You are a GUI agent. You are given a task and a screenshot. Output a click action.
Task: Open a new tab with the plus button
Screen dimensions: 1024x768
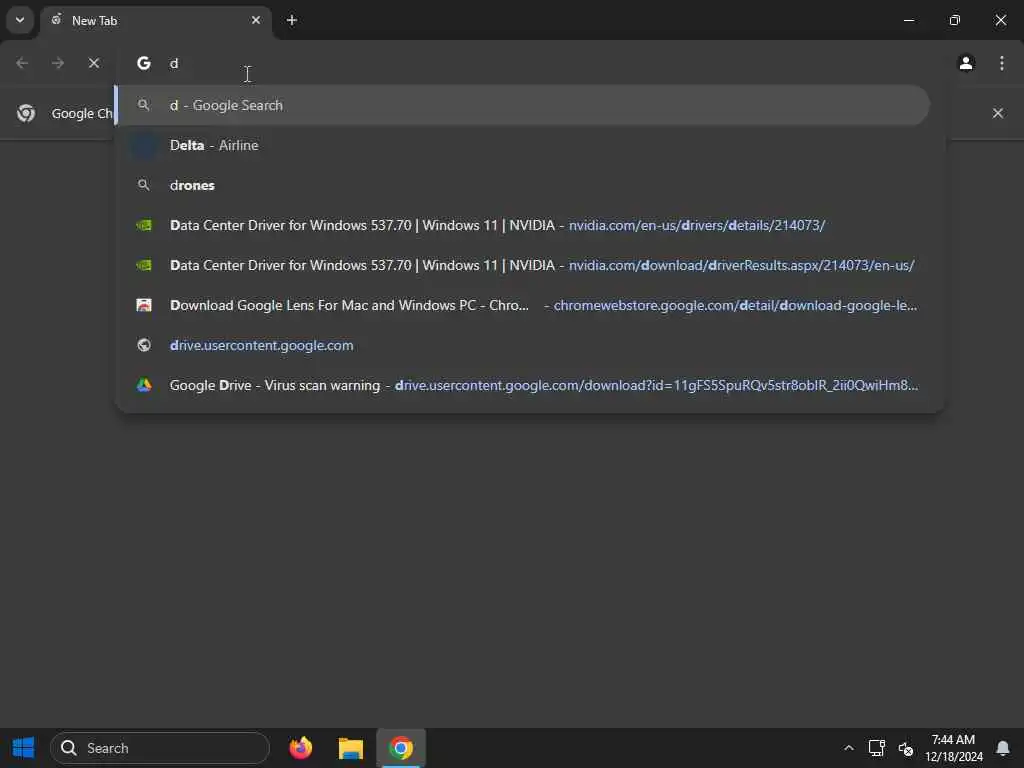(292, 20)
